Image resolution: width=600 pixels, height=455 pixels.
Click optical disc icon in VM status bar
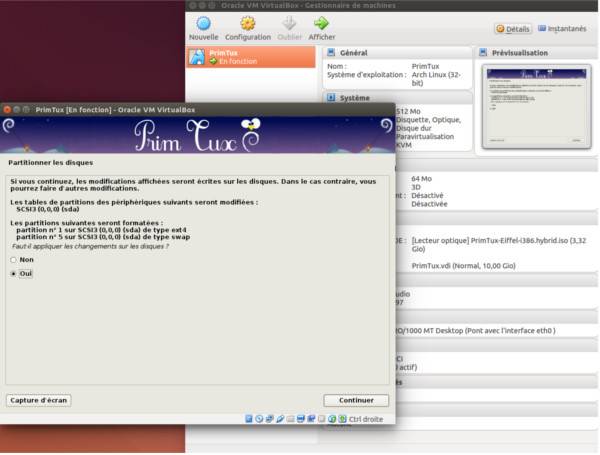(x=259, y=419)
